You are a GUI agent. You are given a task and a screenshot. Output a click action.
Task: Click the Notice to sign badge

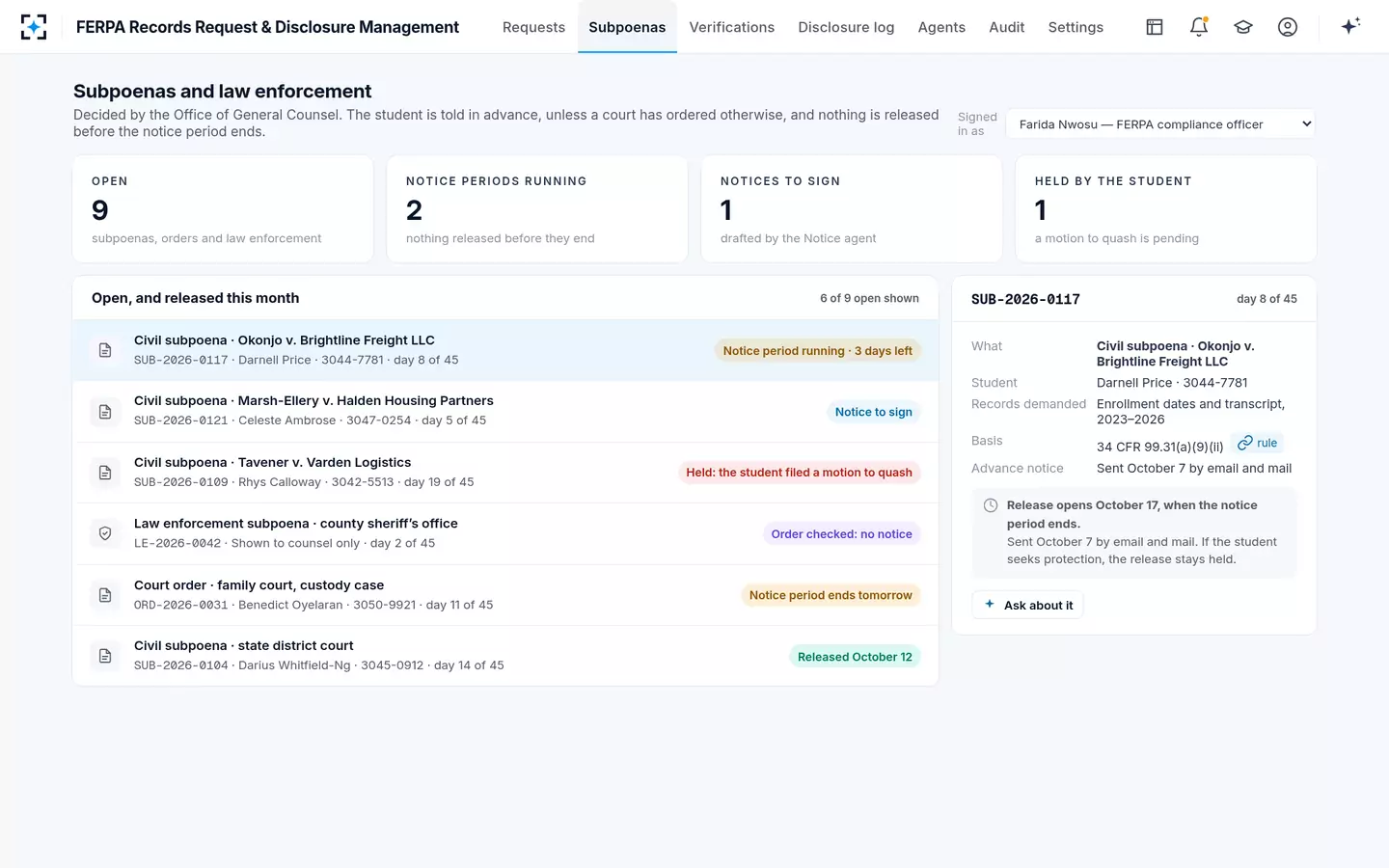[x=873, y=412]
